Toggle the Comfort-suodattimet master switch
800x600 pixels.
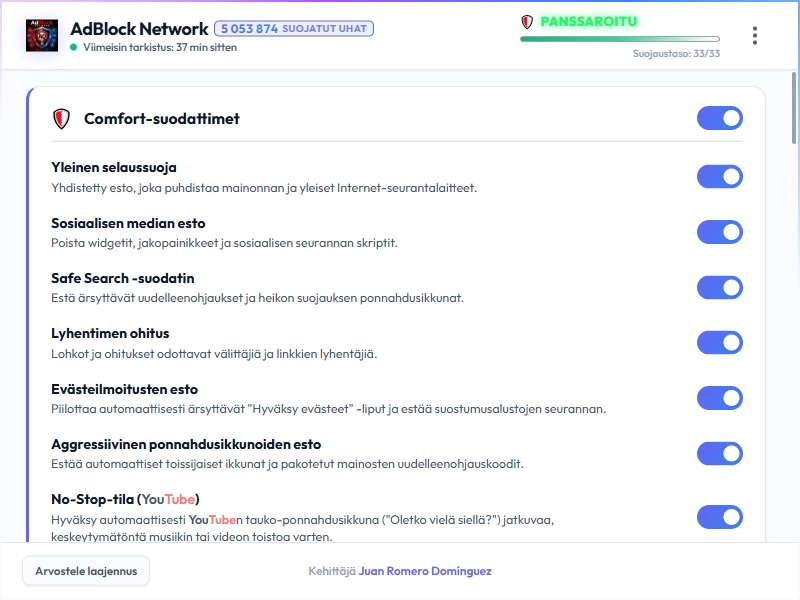tap(719, 118)
